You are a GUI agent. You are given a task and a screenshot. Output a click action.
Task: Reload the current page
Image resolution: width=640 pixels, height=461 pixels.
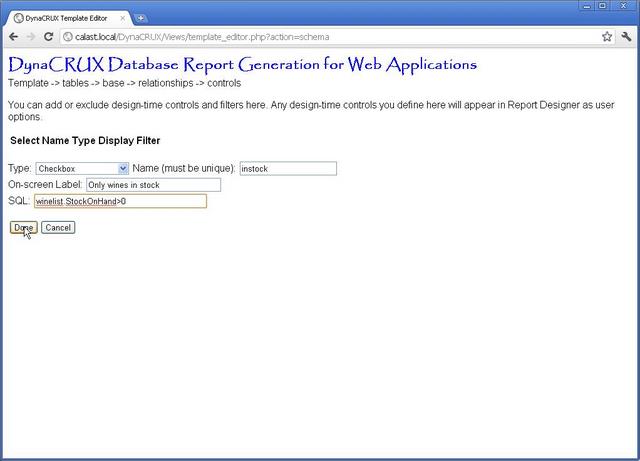49,37
